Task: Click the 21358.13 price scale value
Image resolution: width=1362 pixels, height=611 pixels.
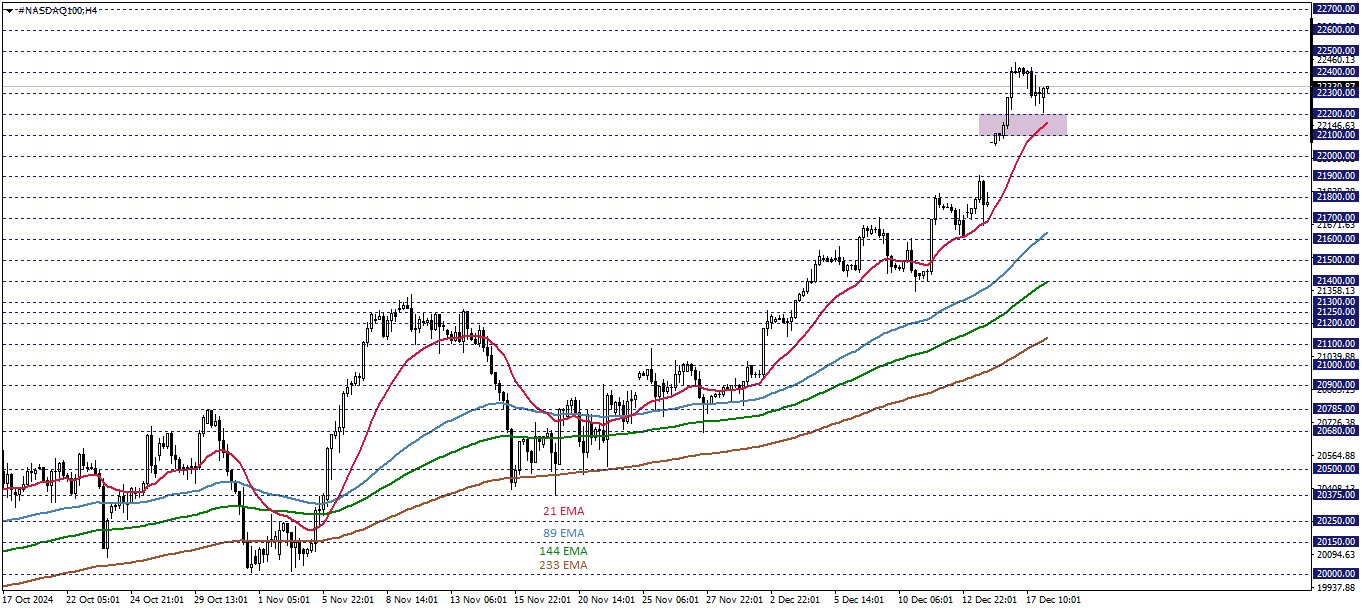Action: 1336,291
